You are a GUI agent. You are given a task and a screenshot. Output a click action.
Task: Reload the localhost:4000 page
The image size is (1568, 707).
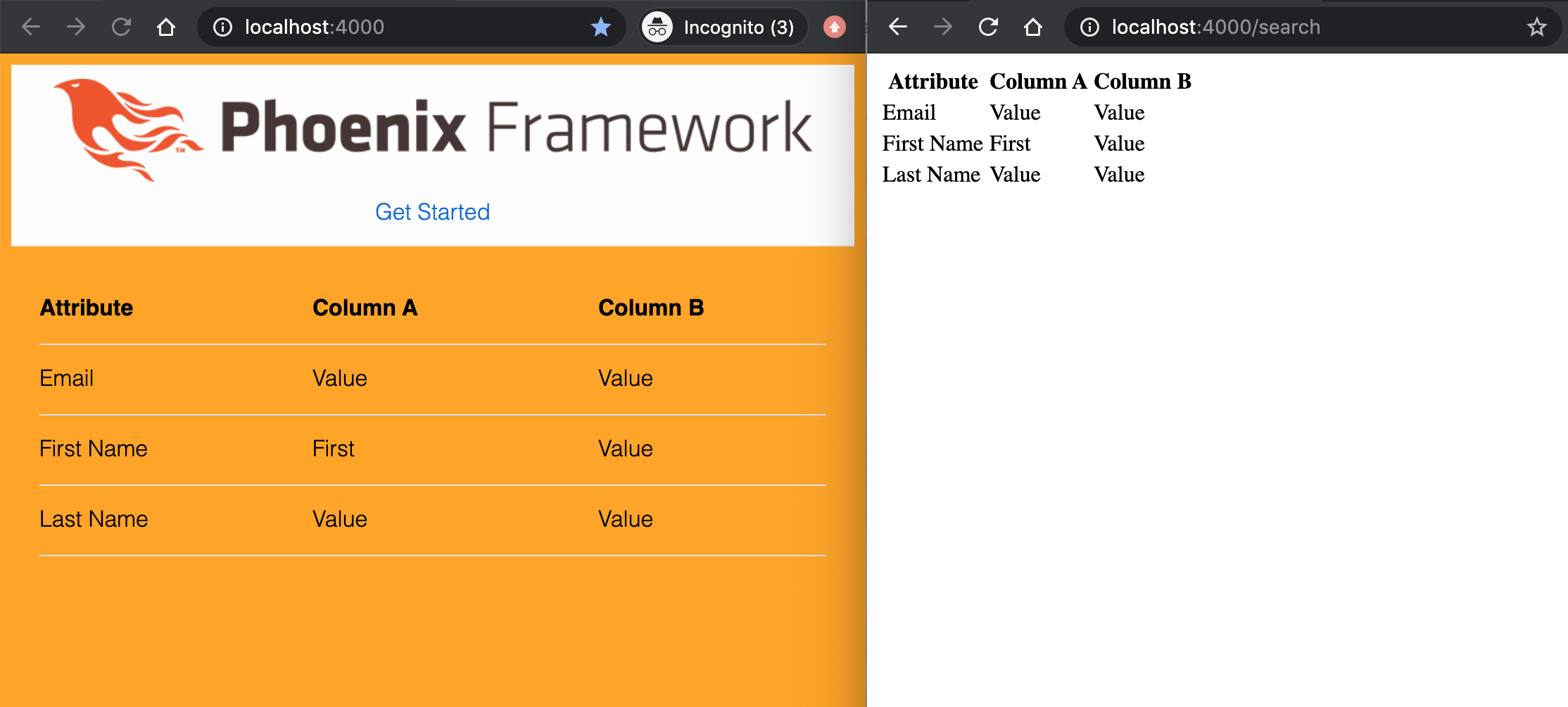point(121,27)
